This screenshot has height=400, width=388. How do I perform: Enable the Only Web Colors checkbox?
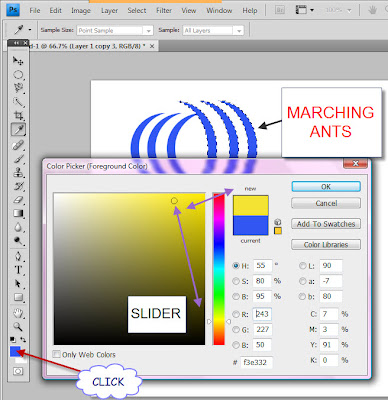[57, 354]
